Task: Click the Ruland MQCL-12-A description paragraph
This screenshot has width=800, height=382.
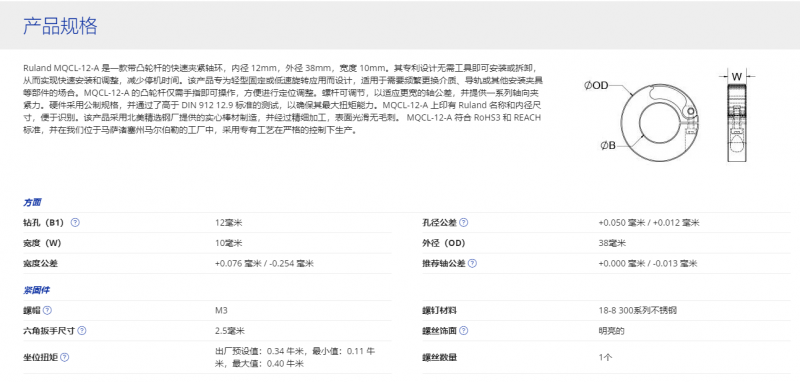Action: 283,99
